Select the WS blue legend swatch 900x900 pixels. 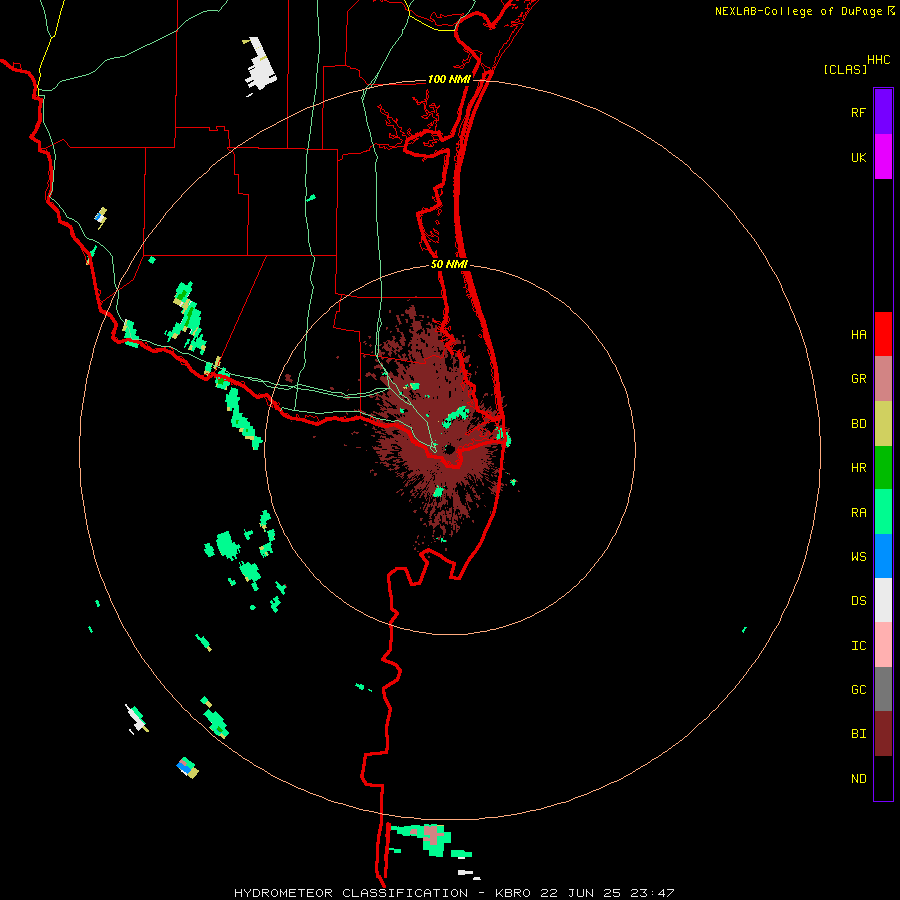[883, 556]
